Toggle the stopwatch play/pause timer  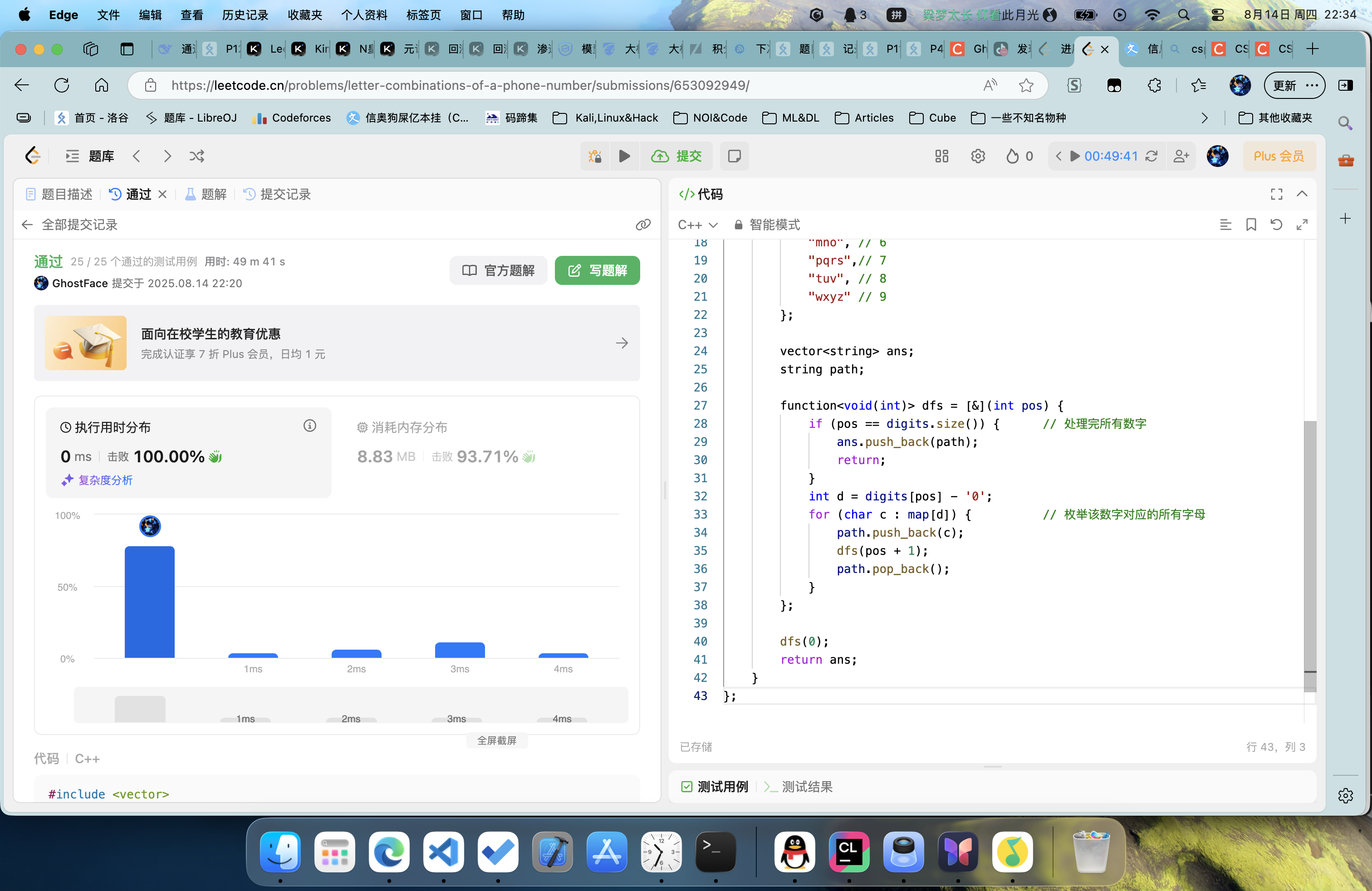coord(1074,156)
